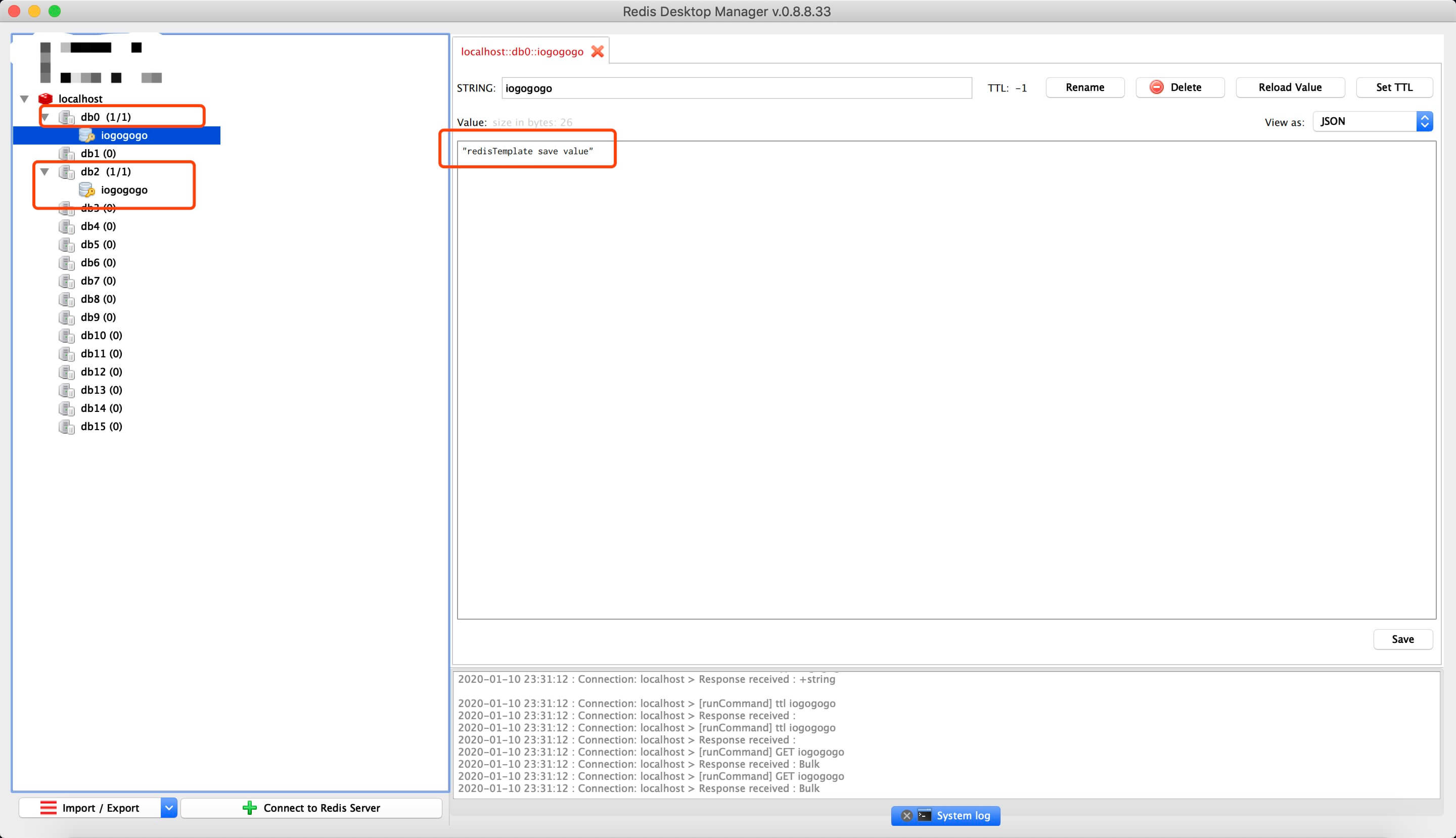Screen dimensions: 1456x838
Task: Click the red localhost server icon
Action: [45, 99]
